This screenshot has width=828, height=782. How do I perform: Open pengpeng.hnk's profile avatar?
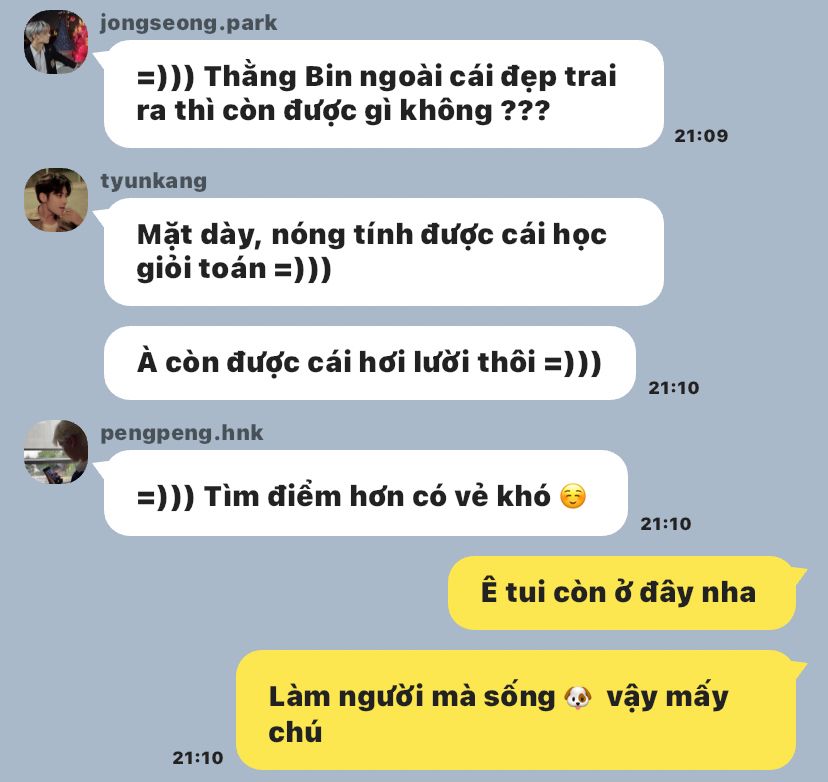[x=56, y=451]
